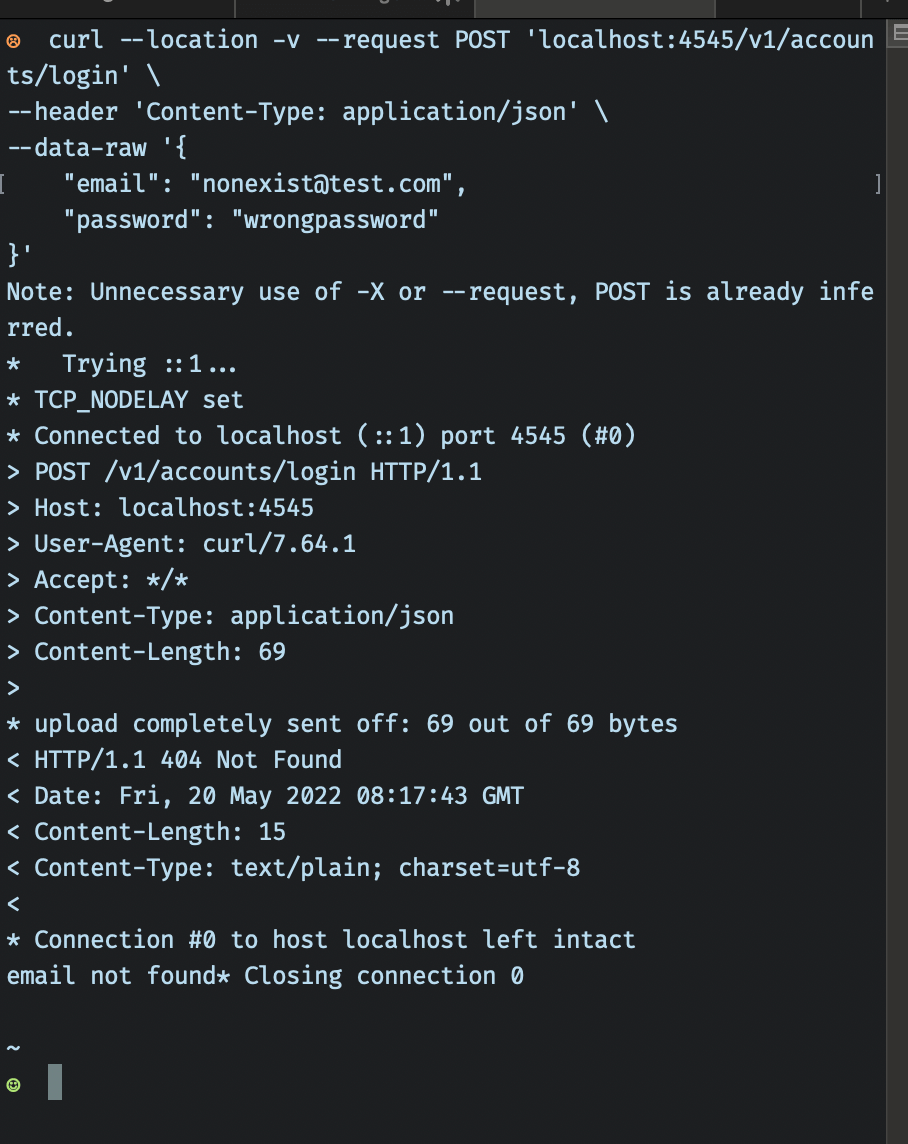This screenshot has width=908, height=1144.
Task: Click the "wrongpassword" password value
Action: [341, 220]
